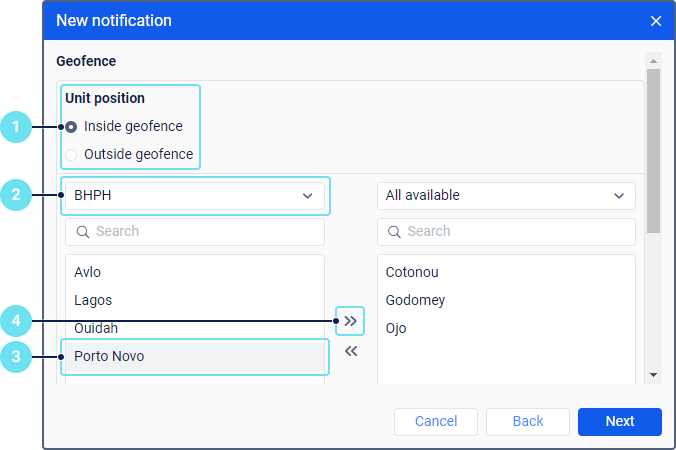The image size is (676, 450).
Task: Click the scroll-down arrow of the dialog scrollbar
Action: [x=653, y=375]
